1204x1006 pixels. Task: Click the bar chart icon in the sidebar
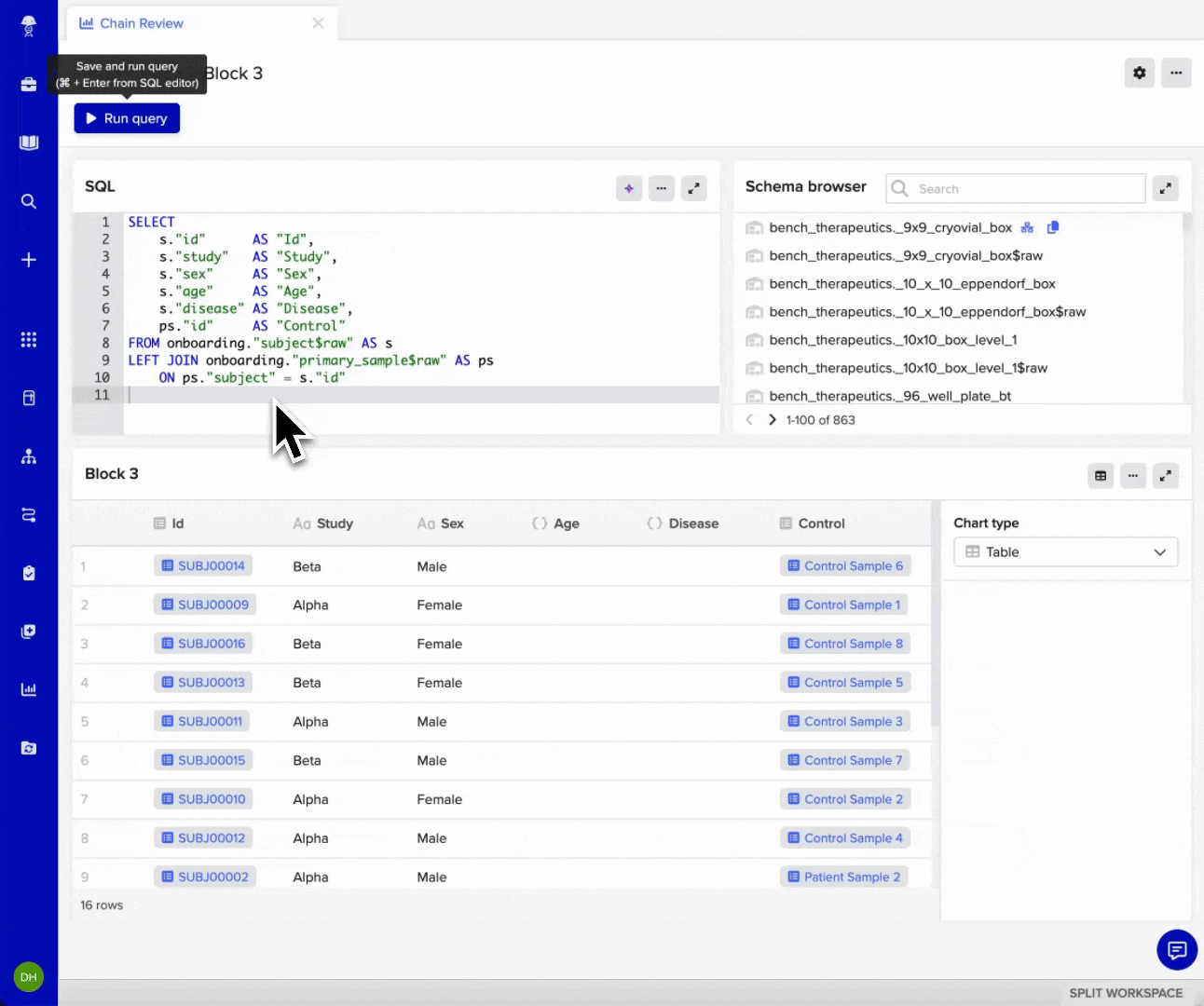point(28,689)
